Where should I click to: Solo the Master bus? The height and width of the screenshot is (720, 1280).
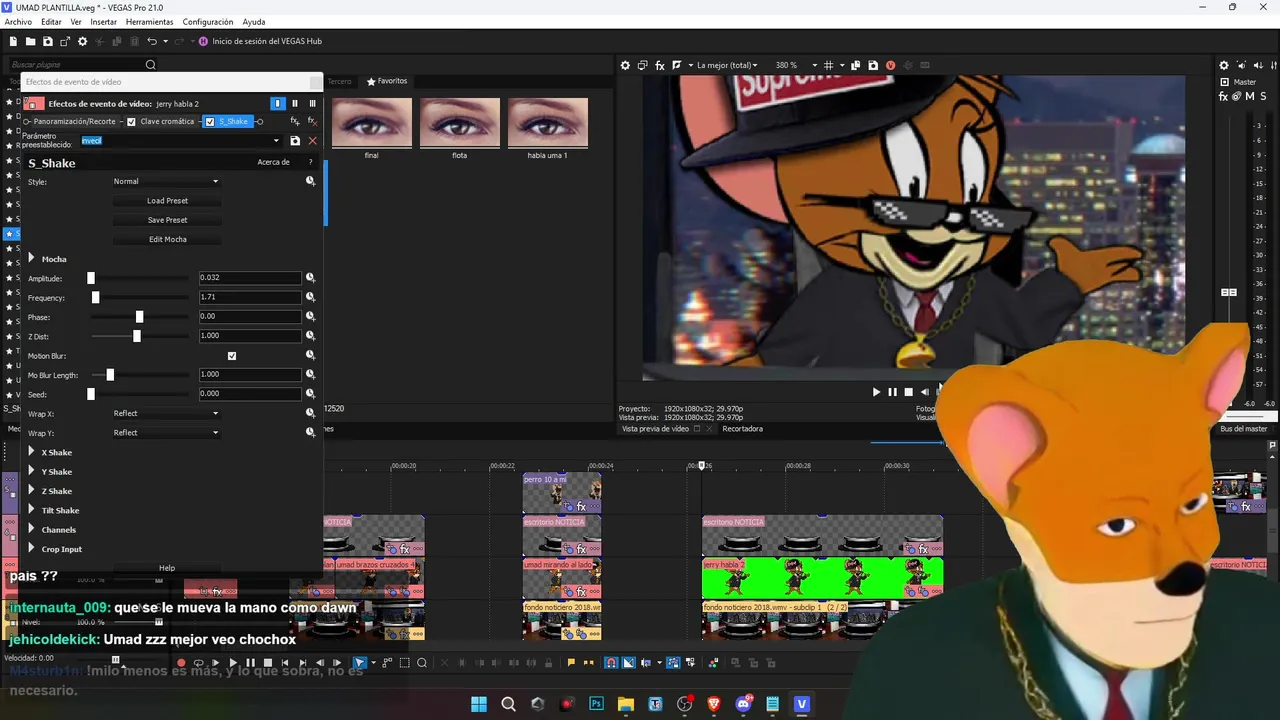click(1262, 97)
